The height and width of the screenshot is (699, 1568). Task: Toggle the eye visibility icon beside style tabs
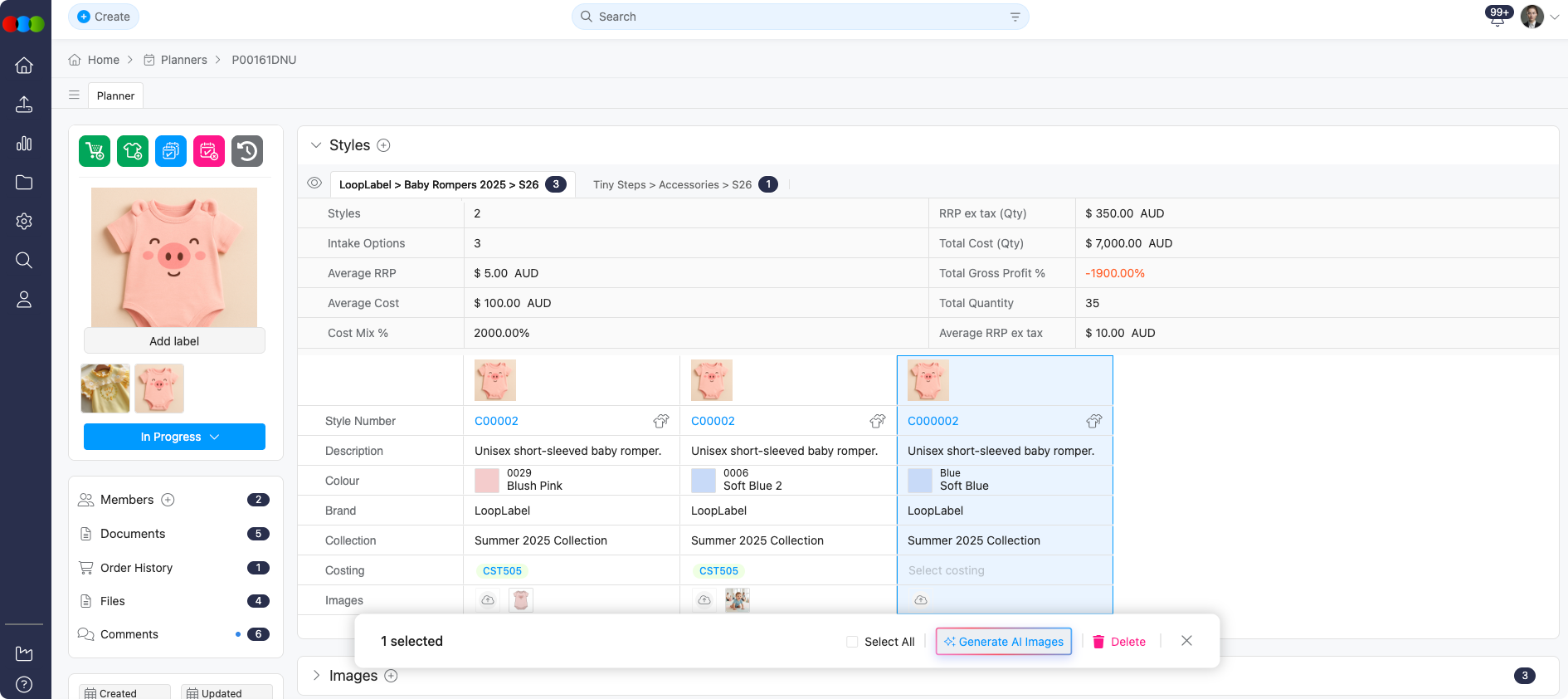[x=314, y=183]
